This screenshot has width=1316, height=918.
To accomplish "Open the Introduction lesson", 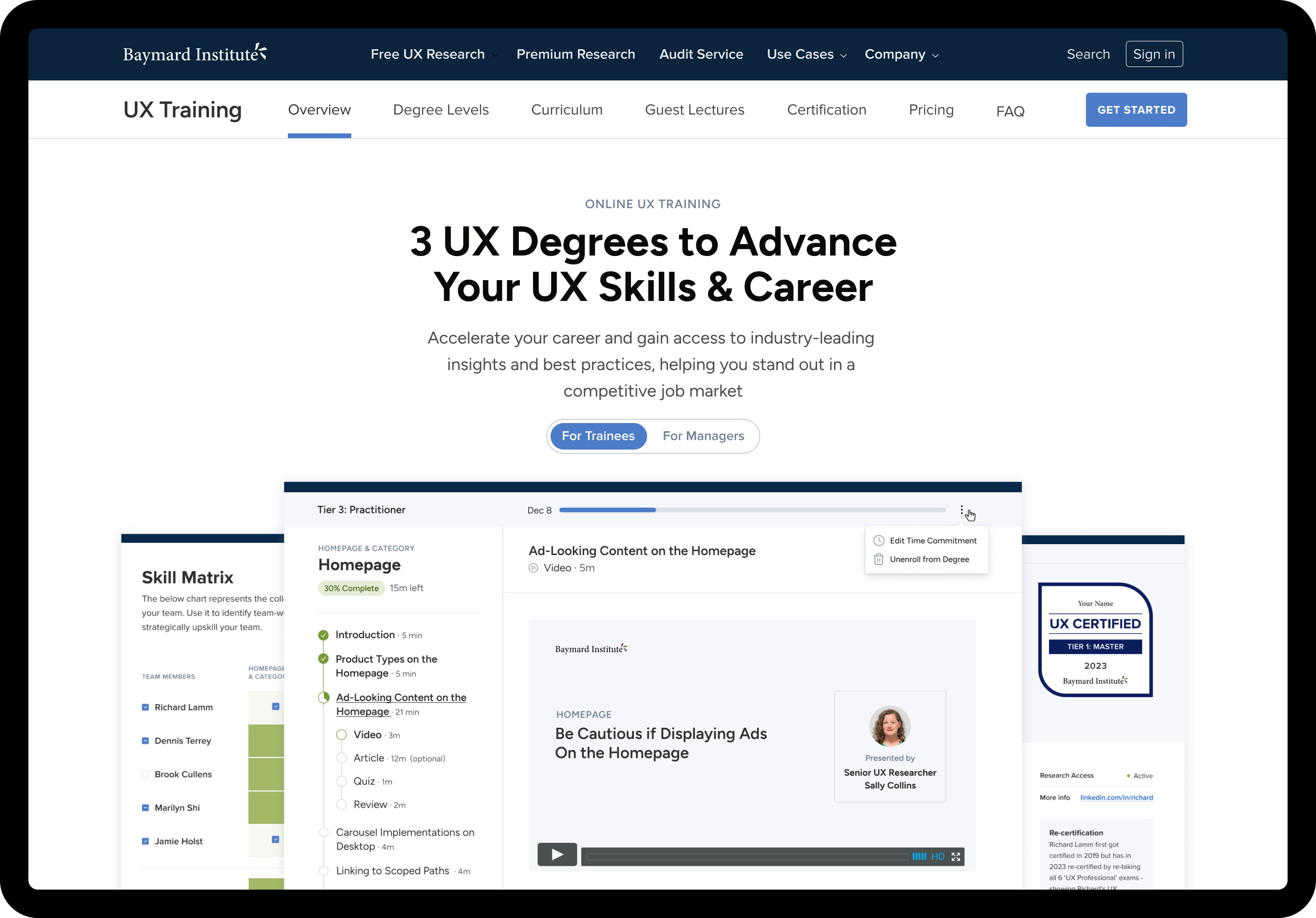I will 365,635.
